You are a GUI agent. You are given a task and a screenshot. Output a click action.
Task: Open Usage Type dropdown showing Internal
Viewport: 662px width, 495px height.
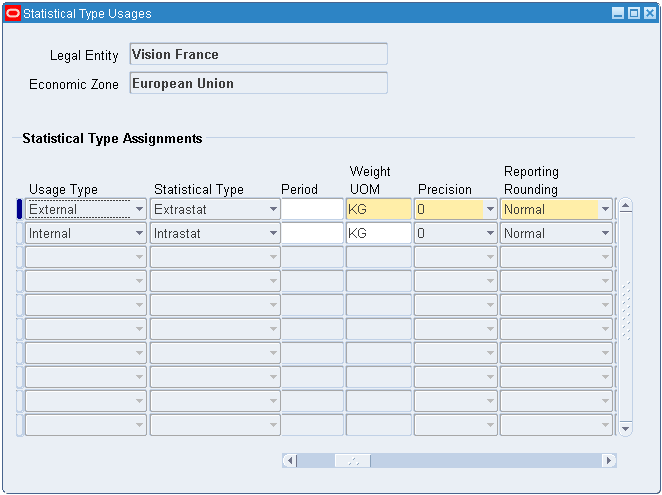[x=86, y=233]
